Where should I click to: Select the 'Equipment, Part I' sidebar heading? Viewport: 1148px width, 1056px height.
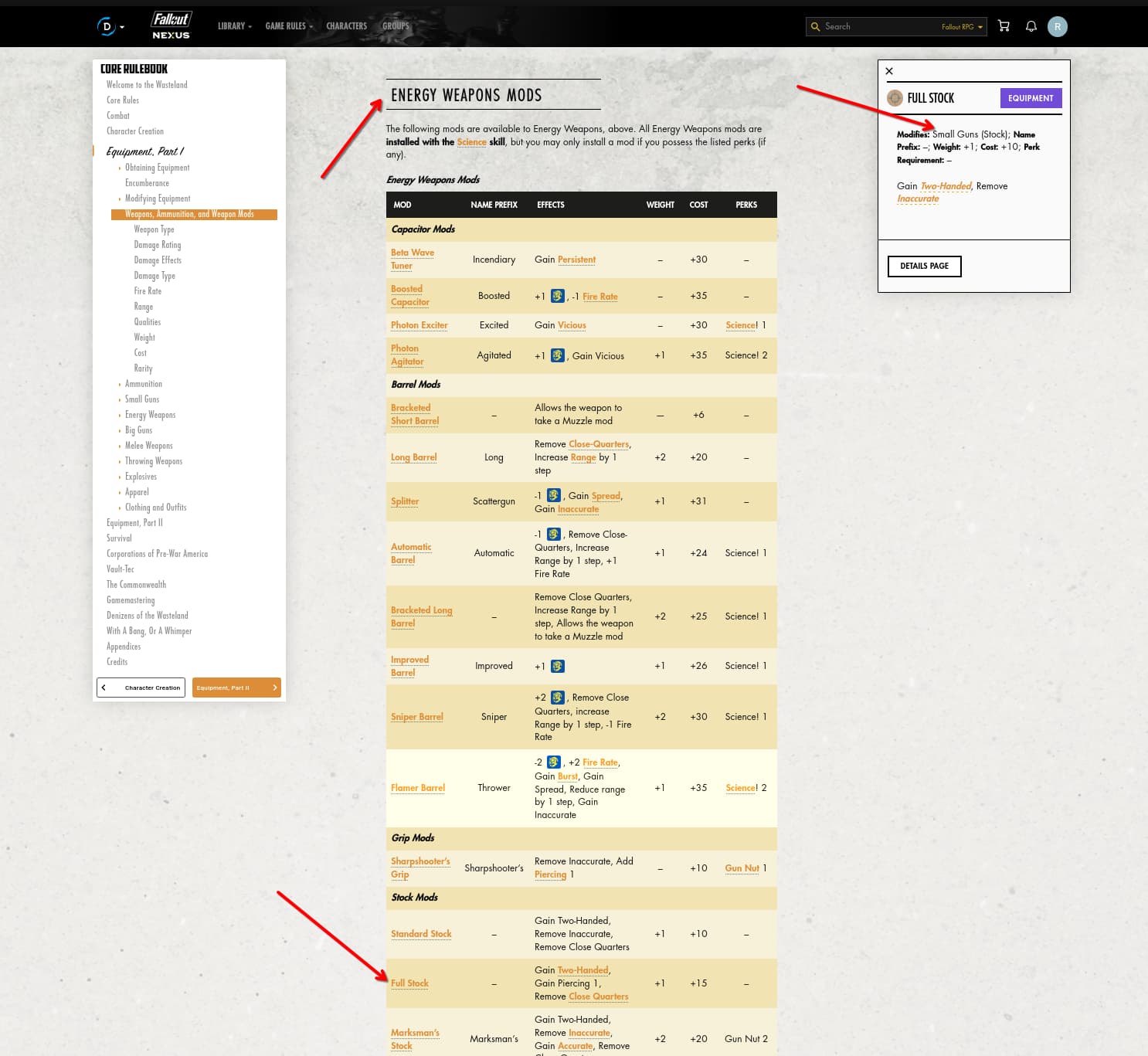[144, 151]
